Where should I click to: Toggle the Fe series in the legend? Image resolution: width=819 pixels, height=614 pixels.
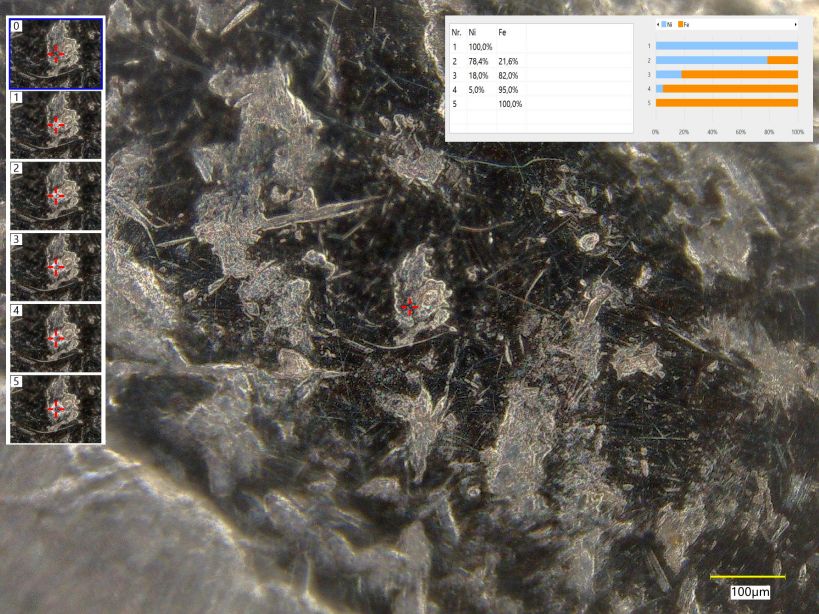point(684,23)
